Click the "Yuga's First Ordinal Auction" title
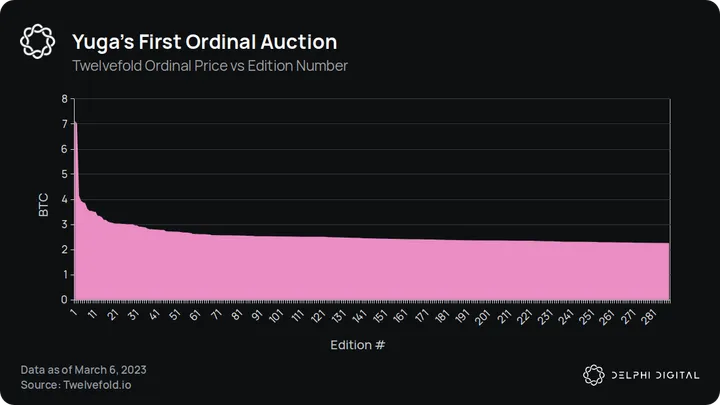The image size is (720, 405). (x=204, y=42)
